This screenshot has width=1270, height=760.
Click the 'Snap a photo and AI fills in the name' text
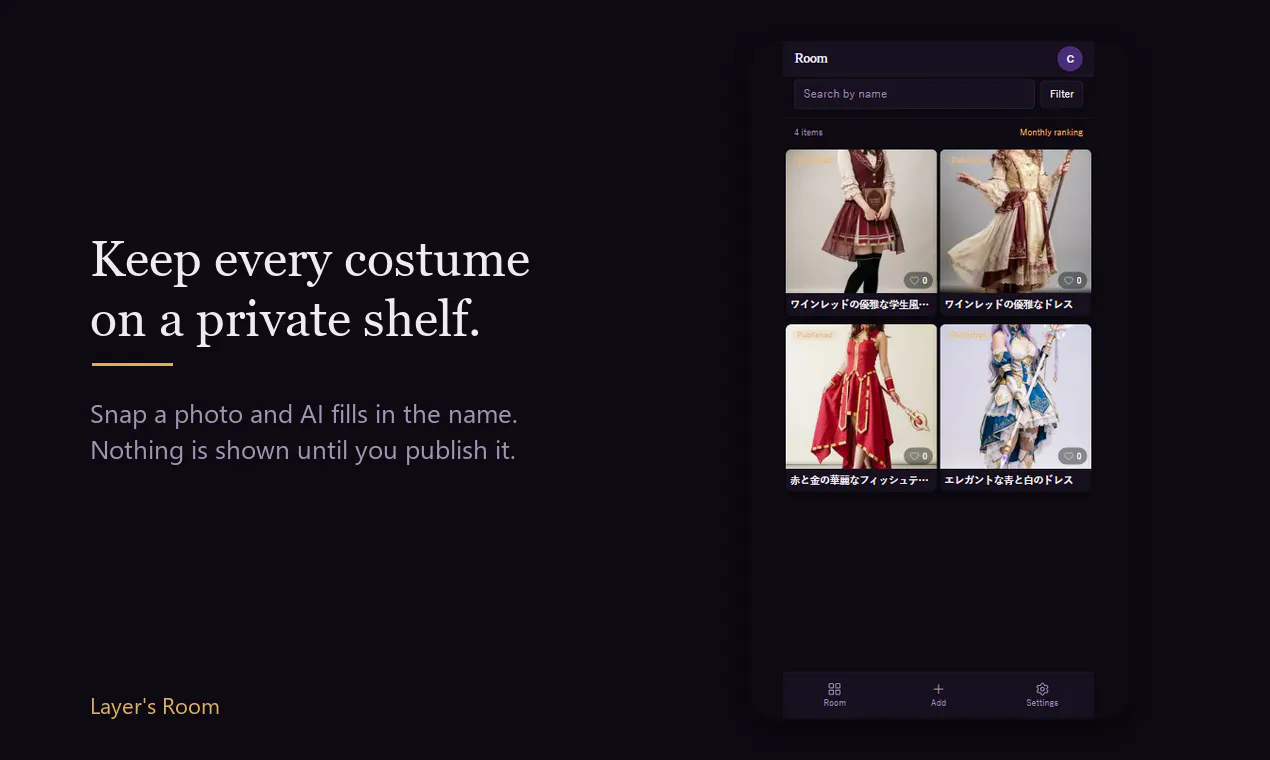click(304, 414)
